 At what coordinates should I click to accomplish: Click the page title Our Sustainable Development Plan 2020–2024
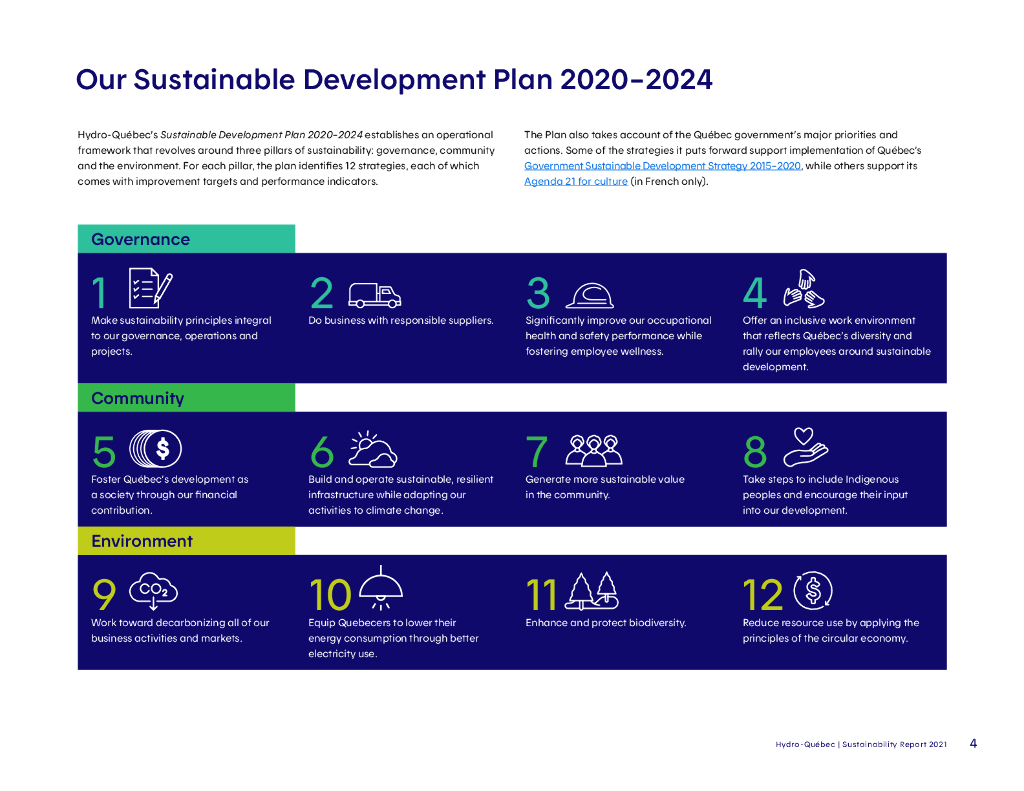pos(394,80)
